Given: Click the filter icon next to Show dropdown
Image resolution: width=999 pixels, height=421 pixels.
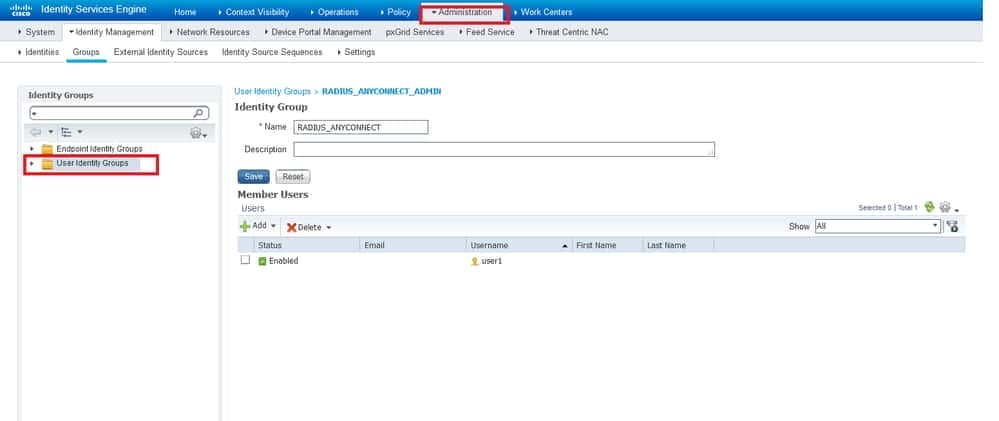Looking at the screenshot, I should tap(952, 226).
